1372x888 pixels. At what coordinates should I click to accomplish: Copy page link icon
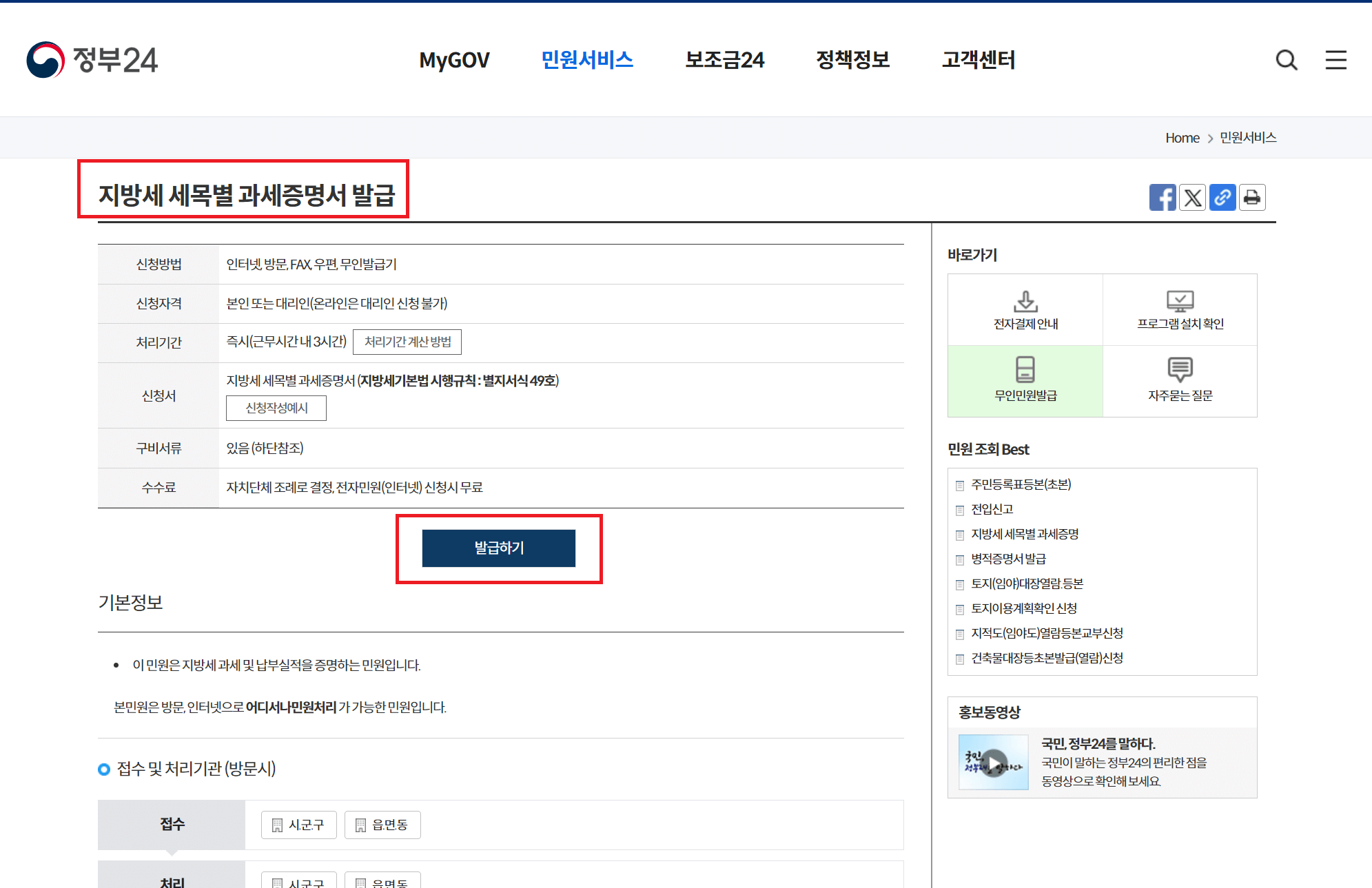click(1222, 198)
